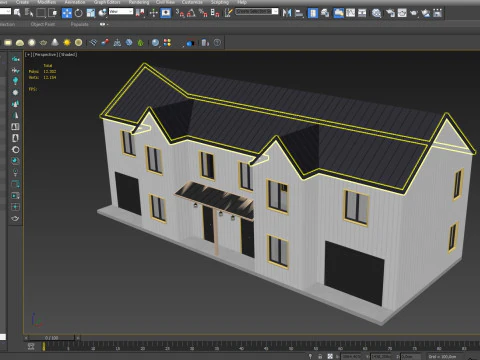The height and width of the screenshot is (360, 480).
Task: Click the Z coordinate field in status bar
Action: [411, 356]
